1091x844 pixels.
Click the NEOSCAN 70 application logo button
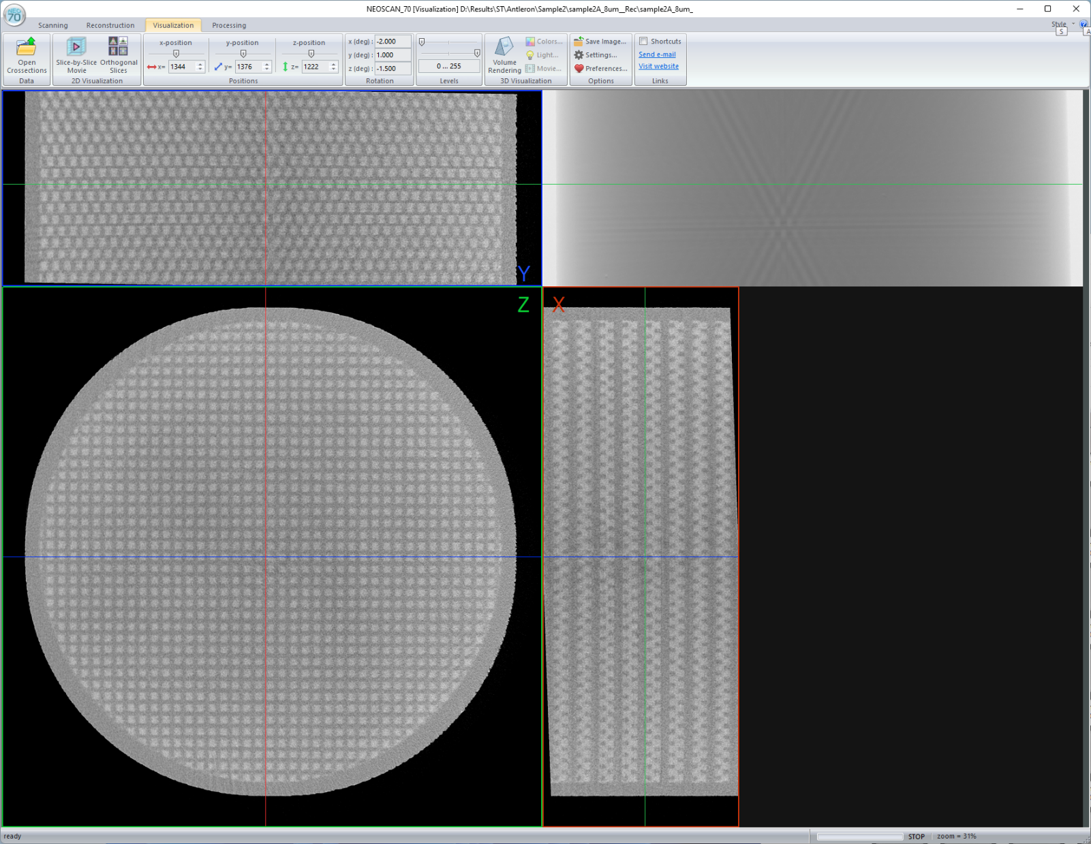point(14,15)
